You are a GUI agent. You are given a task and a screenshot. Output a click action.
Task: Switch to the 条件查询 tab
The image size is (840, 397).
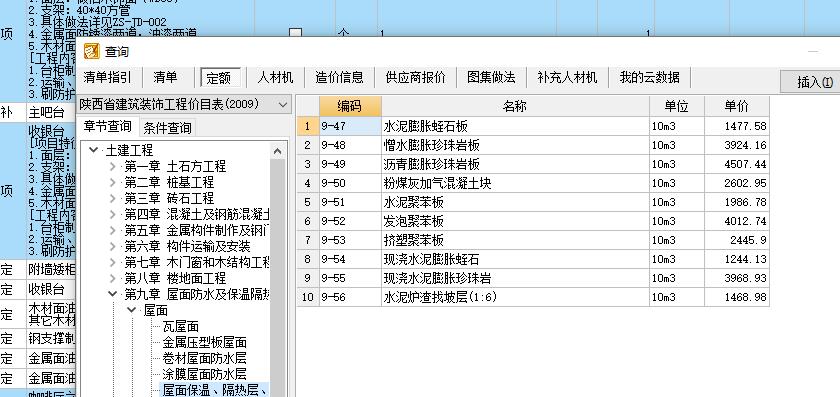coord(167,128)
